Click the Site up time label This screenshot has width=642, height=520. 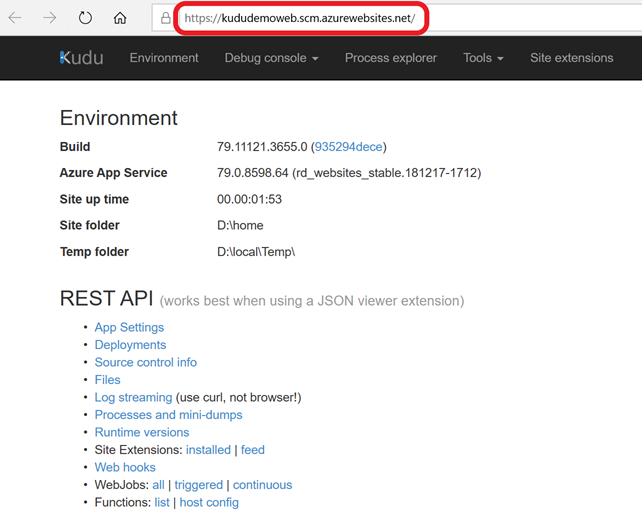pyautogui.click(x=94, y=199)
